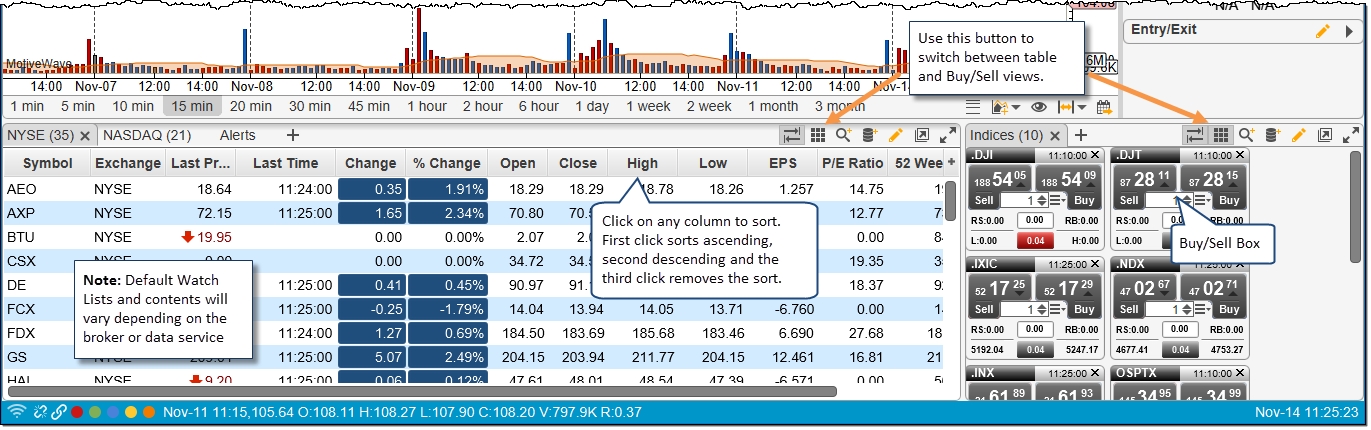This screenshot has width=1371, height=430.
Task: Switch Indices panel to Buy/Sell grid view
Action: click(x=1220, y=135)
